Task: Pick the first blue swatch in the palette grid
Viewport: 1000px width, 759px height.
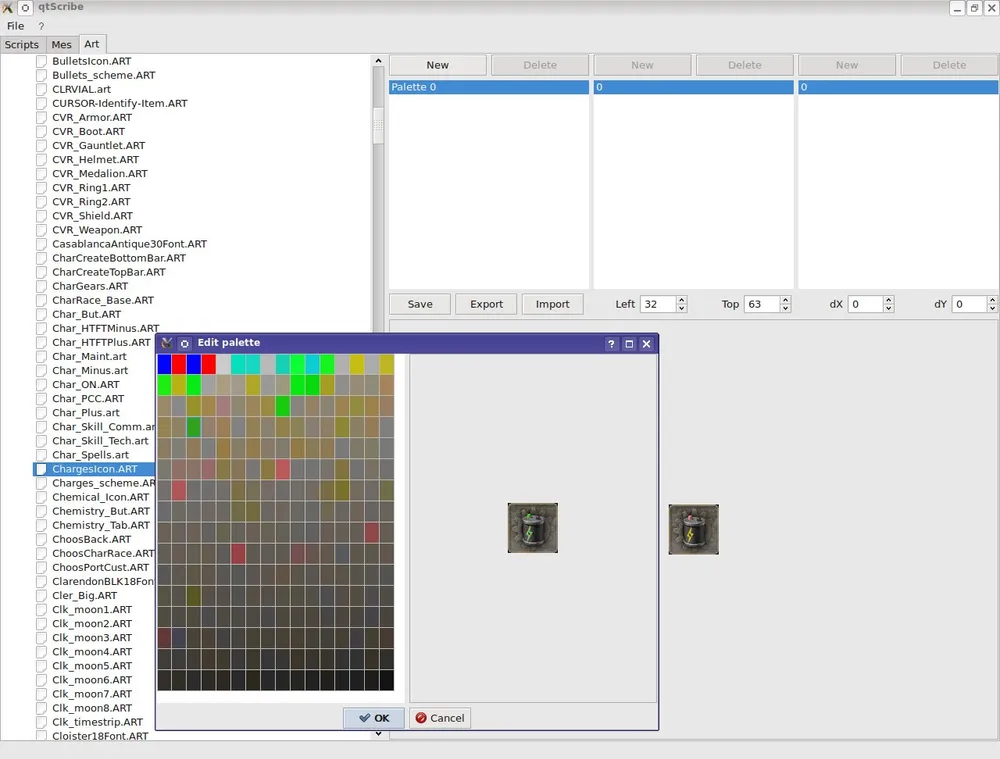Action: pyautogui.click(x=164, y=364)
